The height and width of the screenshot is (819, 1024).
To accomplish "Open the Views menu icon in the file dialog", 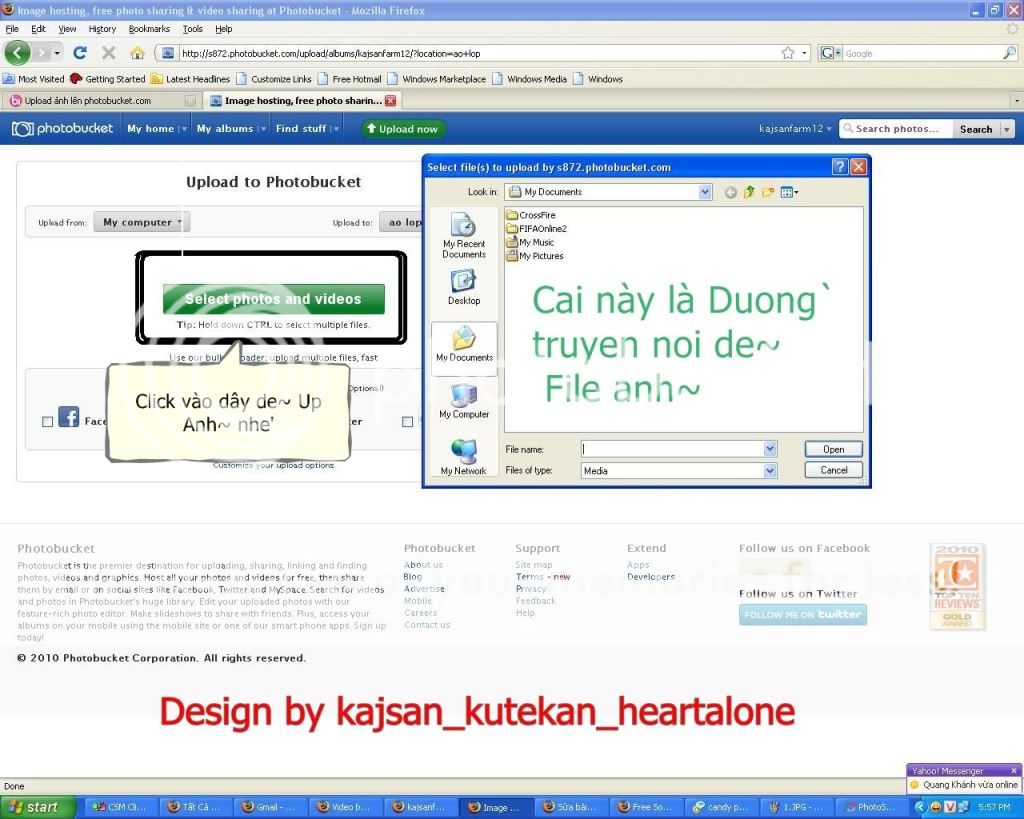I will coord(789,192).
